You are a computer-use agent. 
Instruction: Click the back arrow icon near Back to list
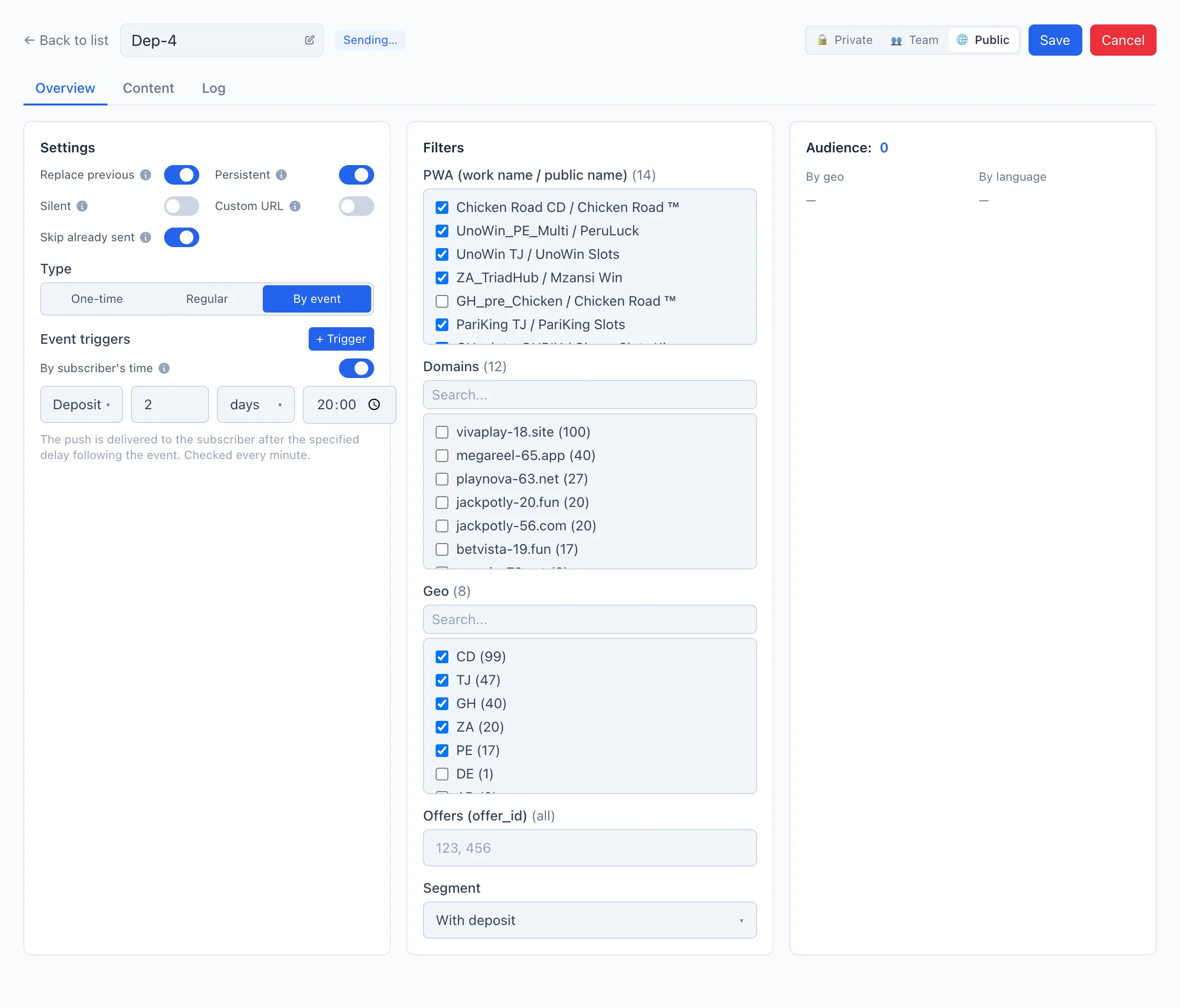(x=30, y=40)
